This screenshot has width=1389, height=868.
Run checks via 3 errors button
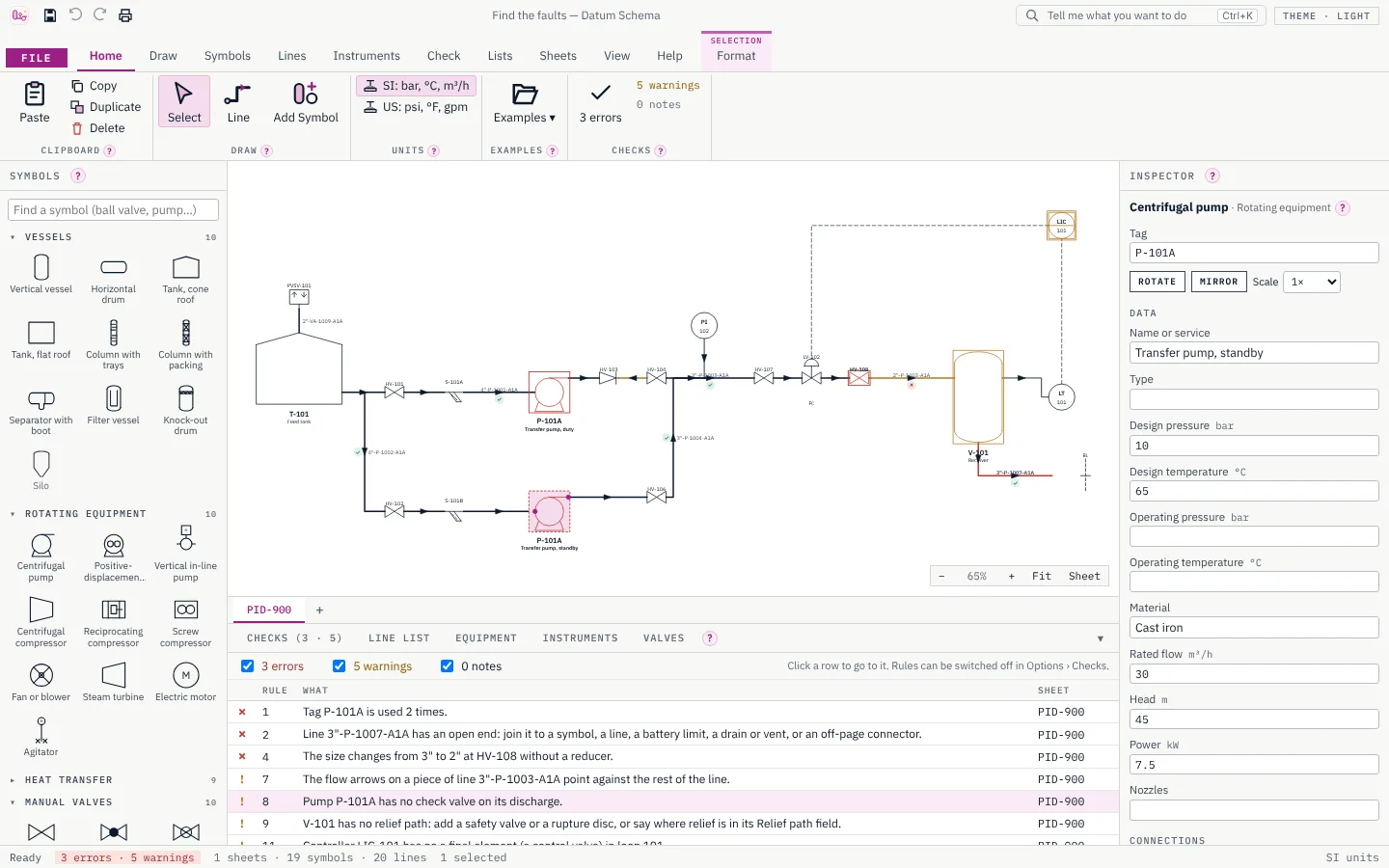(600, 102)
